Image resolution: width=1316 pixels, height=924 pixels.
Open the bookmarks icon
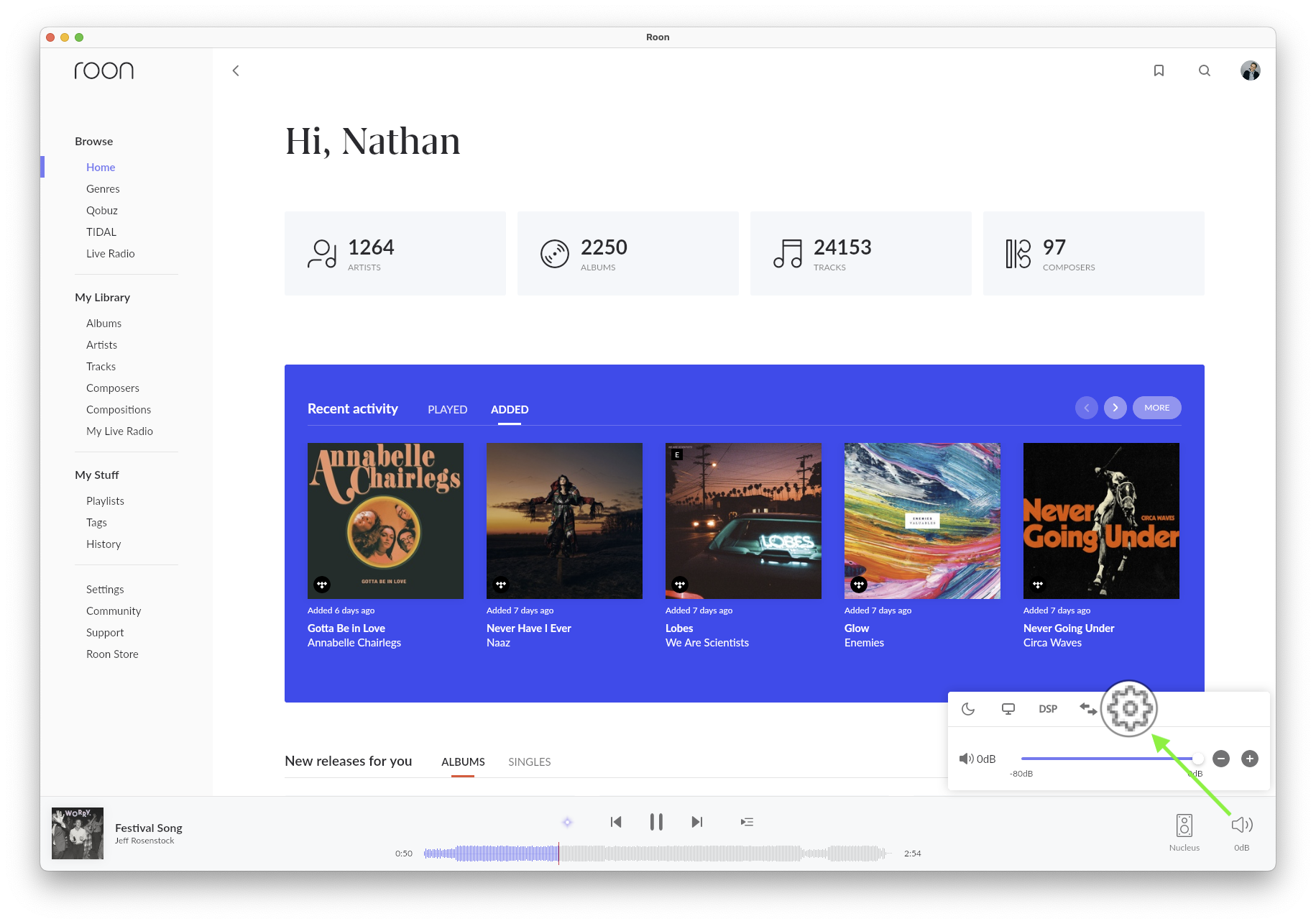coord(1159,70)
